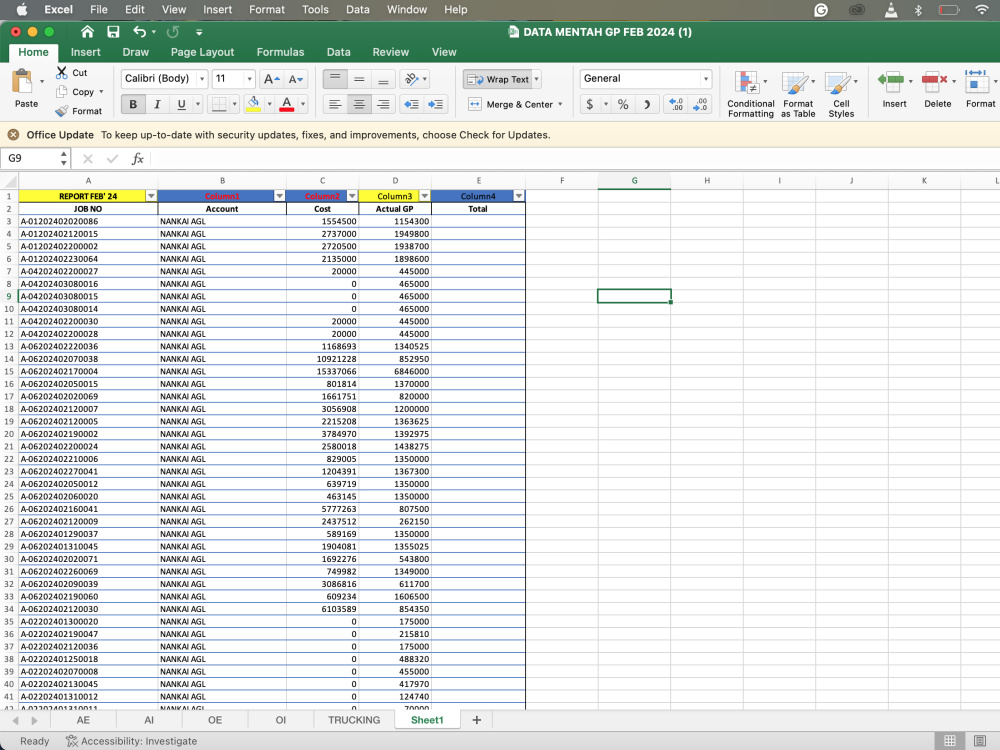Open the Formulas ribbon tab
Viewport: 1000px width, 750px height.
click(x=280, y=52)
